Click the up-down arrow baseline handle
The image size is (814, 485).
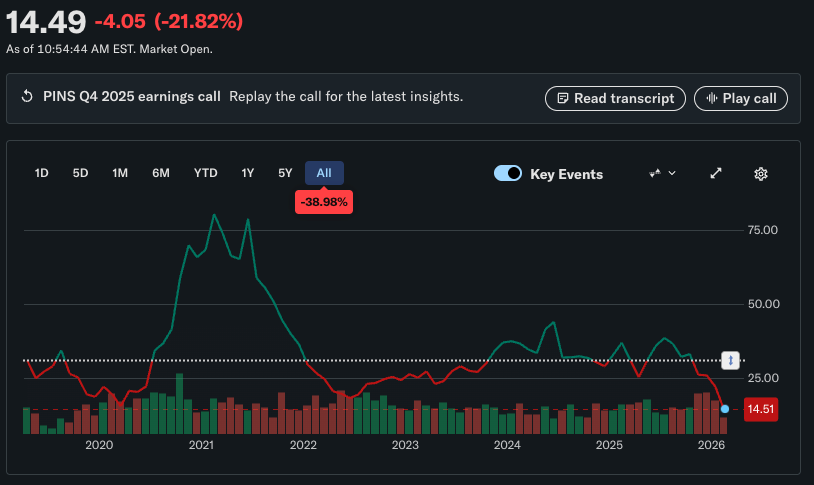click(x=733, y=360)
